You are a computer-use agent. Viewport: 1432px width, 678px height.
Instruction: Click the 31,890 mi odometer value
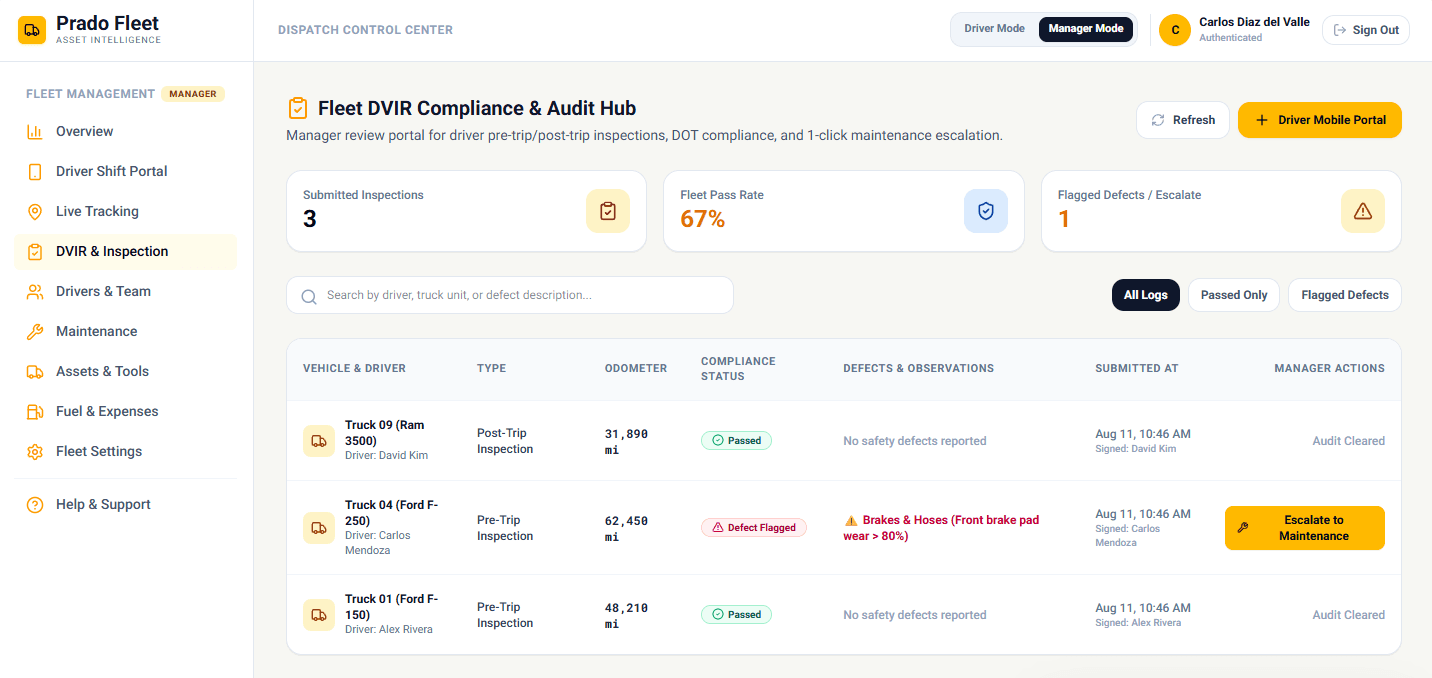pos(627,442)
